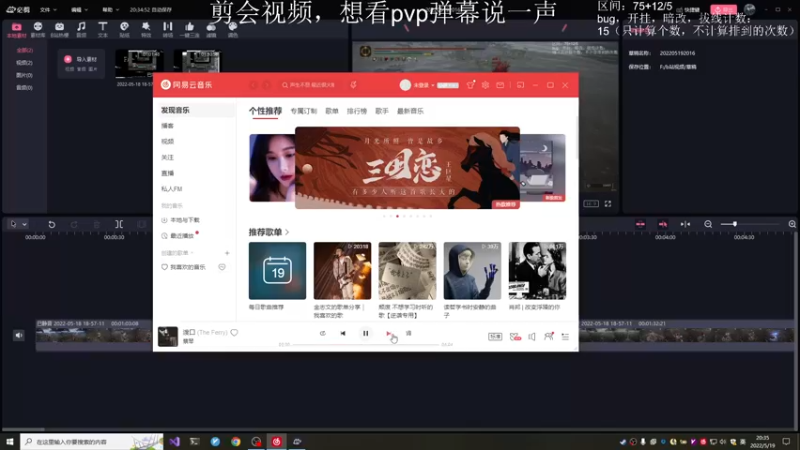The image size is (800, 450).
Task: Adjust the timeline zoom slider in editor
Action: pyautogui.click(x=749, y=224)
